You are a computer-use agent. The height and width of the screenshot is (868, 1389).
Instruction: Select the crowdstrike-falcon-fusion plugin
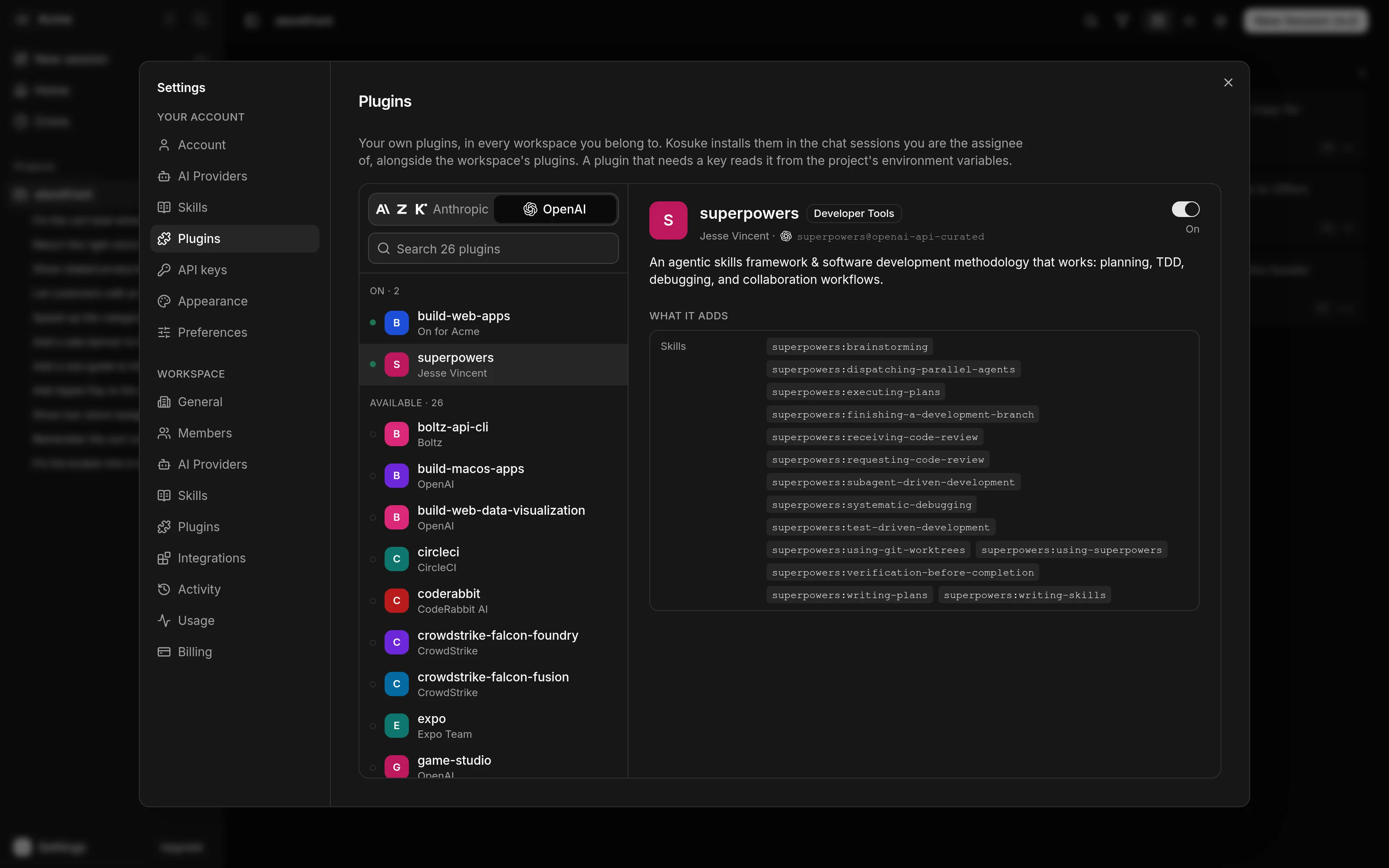tap(493, 684)
